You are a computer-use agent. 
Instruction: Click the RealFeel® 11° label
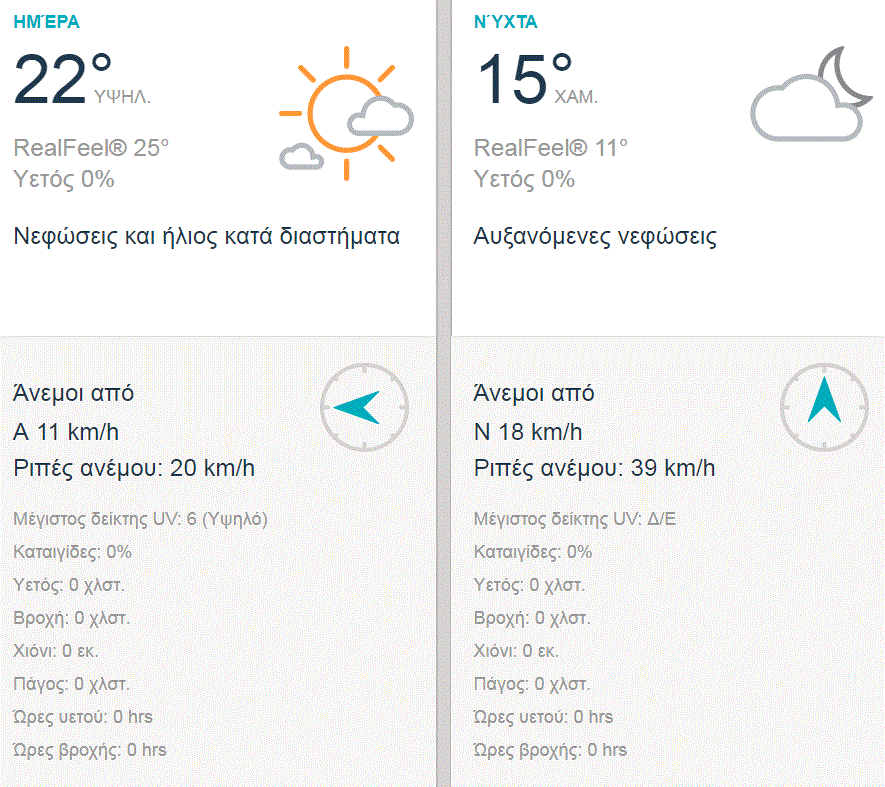pyautogui.click(x=551, y=148)
